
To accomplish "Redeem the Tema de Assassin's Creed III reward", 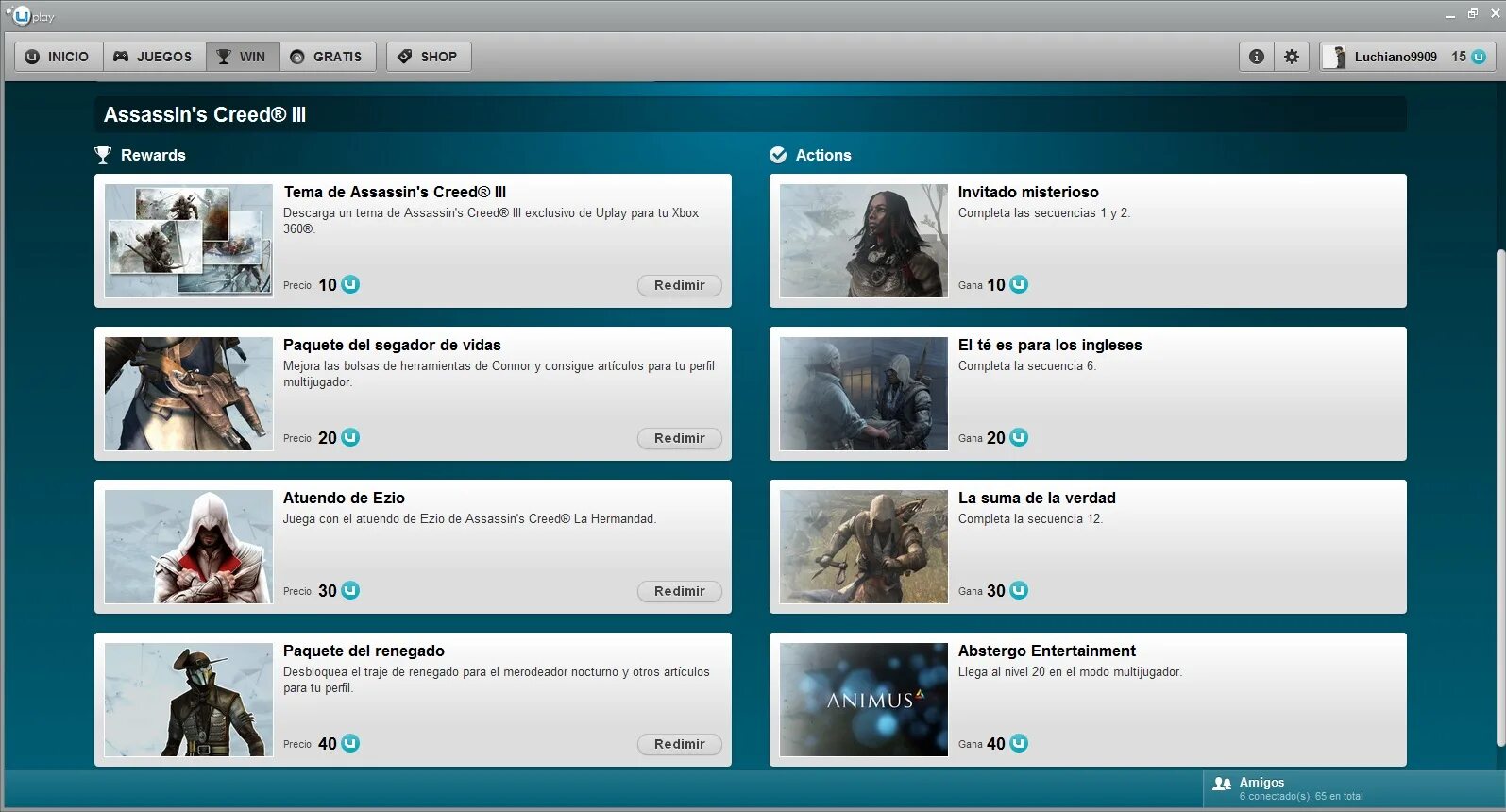I will pyautogui.click(x=680, y=285).
